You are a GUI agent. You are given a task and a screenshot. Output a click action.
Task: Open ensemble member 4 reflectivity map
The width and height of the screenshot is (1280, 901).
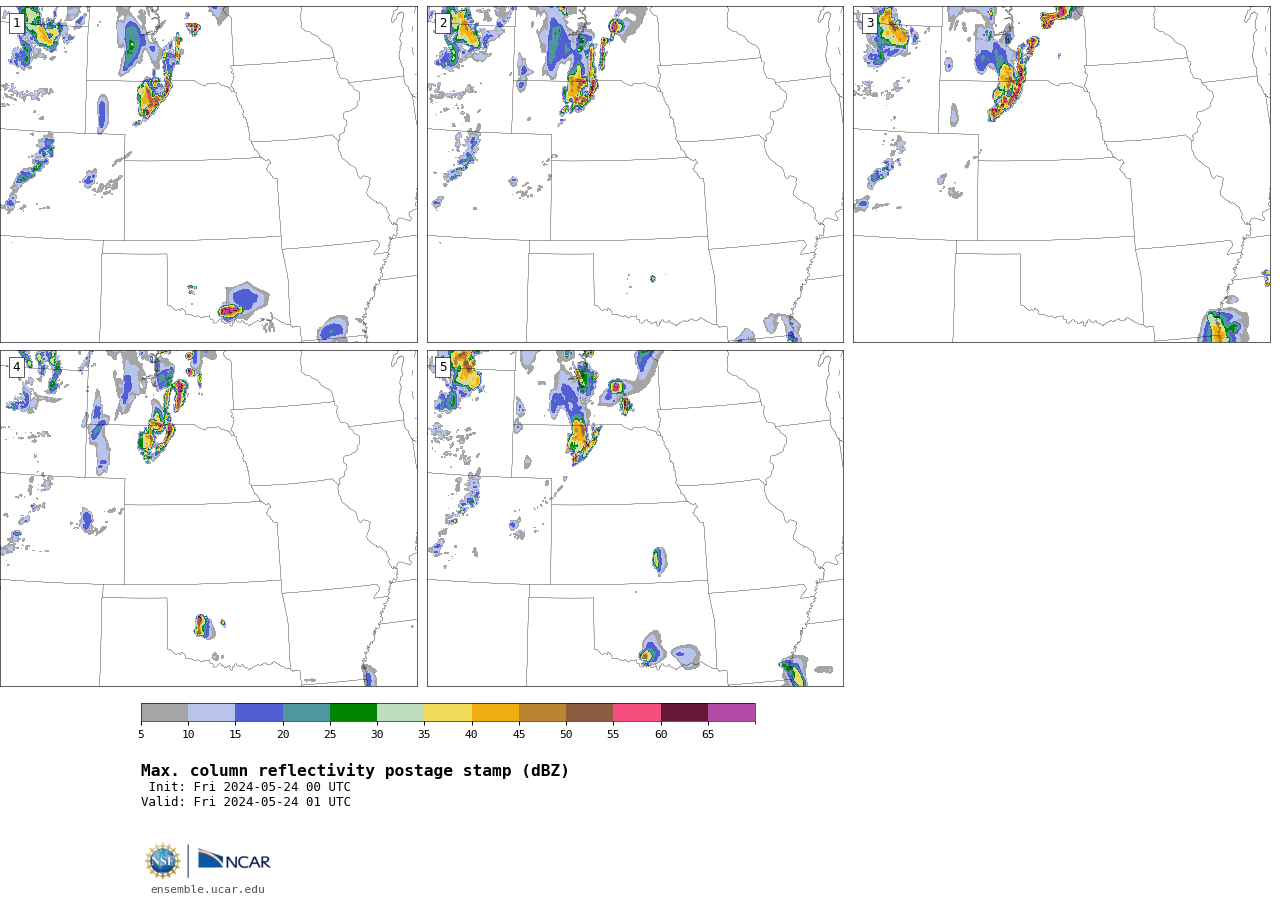coord(208,518)
